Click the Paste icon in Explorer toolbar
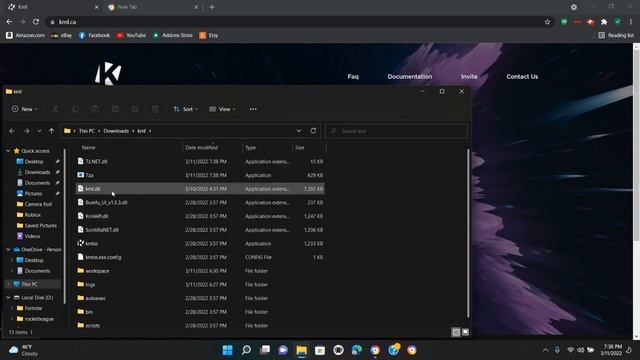640x360 pixels. pos(95,109)
